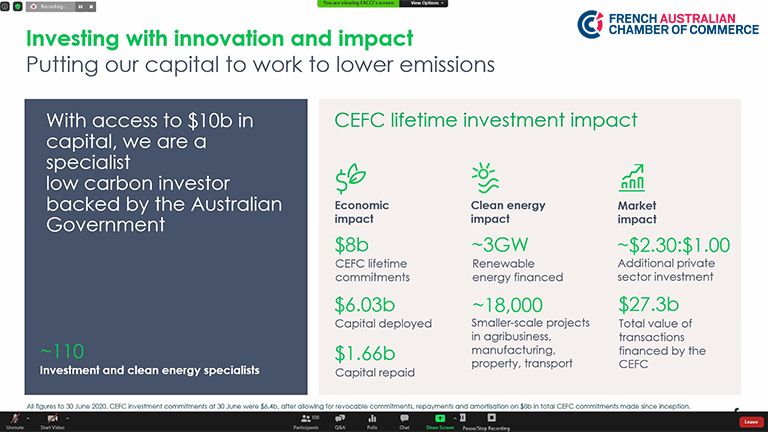The height and width of the screenshot is (432, 768).
Task: Click the Recording status indicator
Action: click(x=52, y=6)
